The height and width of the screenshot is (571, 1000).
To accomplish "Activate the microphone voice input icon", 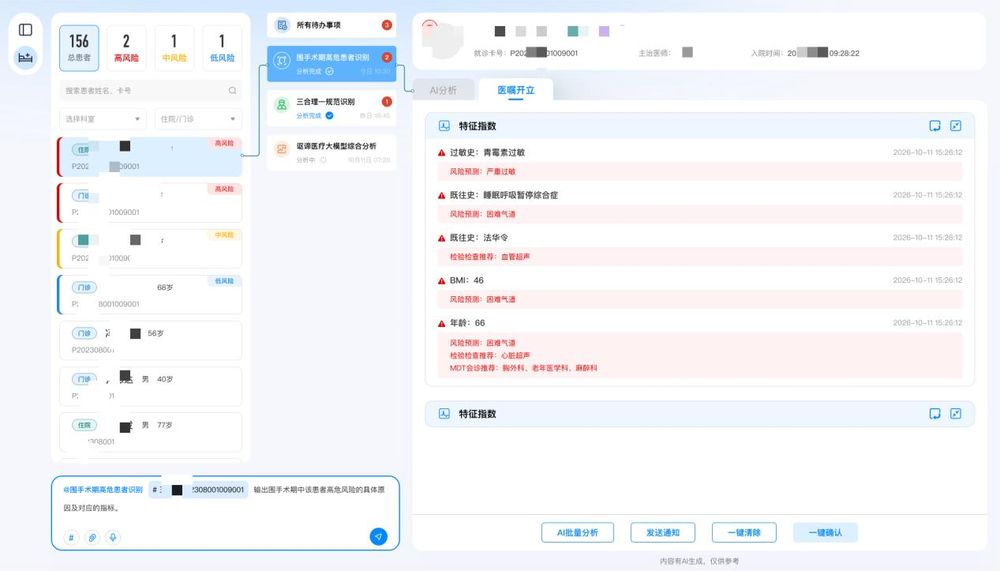I will [113, 537].
